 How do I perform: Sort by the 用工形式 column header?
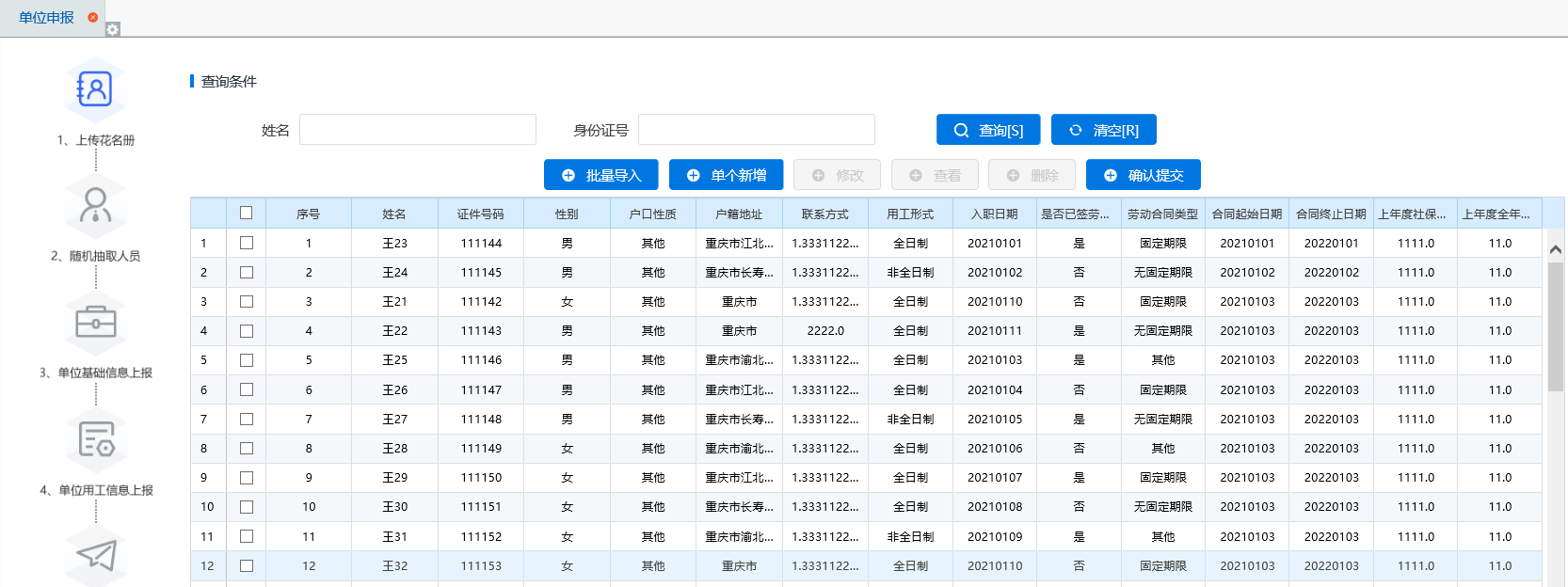pos(910,214)
